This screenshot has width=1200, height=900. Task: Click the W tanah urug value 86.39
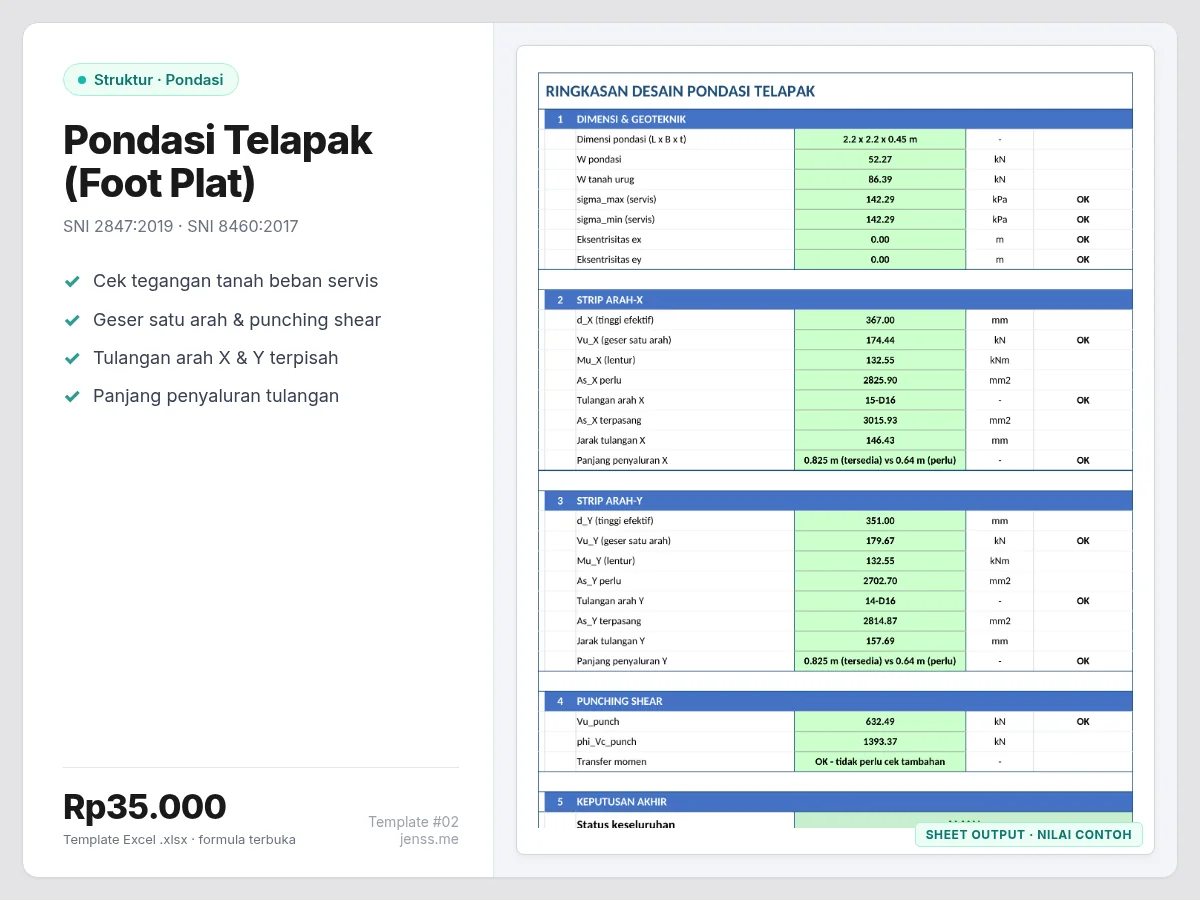[x=880, y=179]
